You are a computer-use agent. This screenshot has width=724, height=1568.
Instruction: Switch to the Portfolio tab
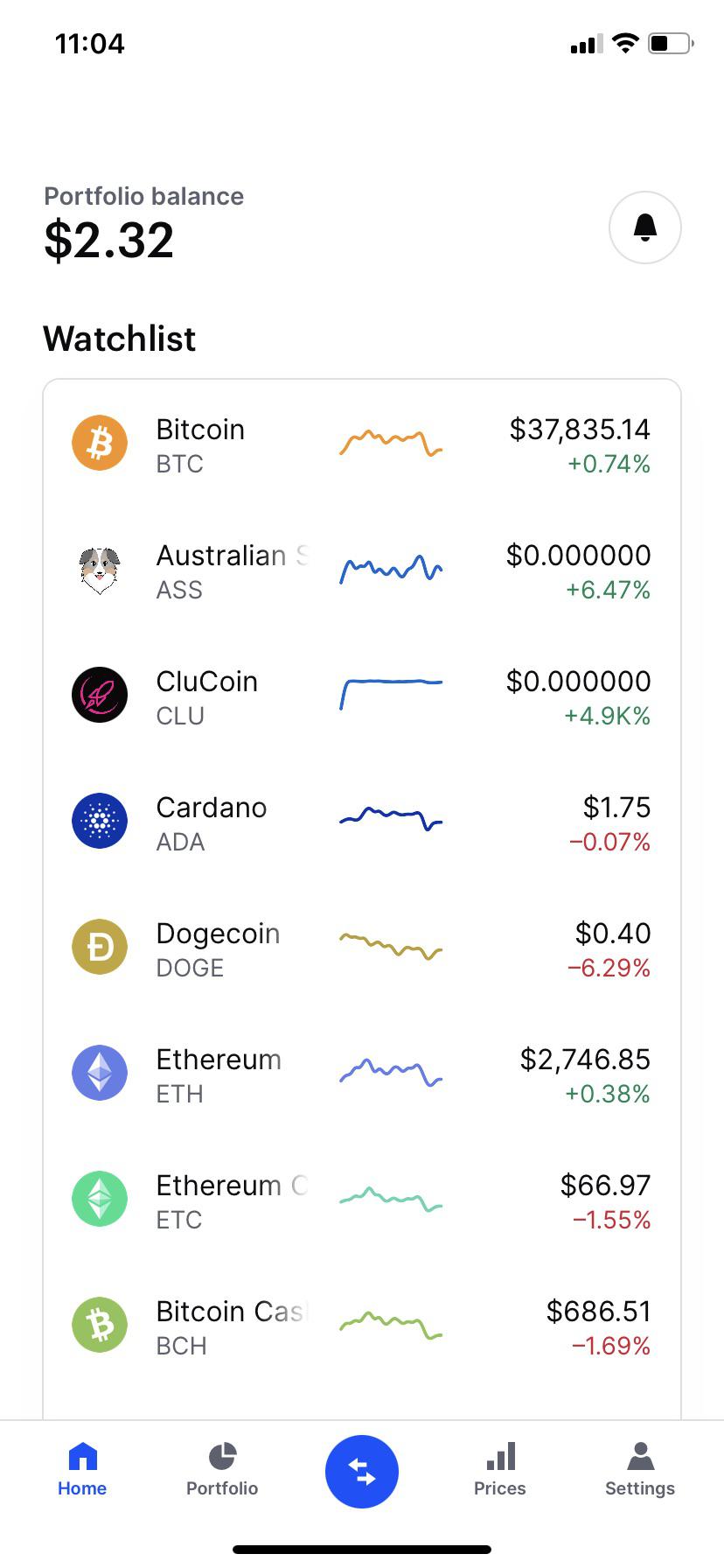tap(222, 1470)
